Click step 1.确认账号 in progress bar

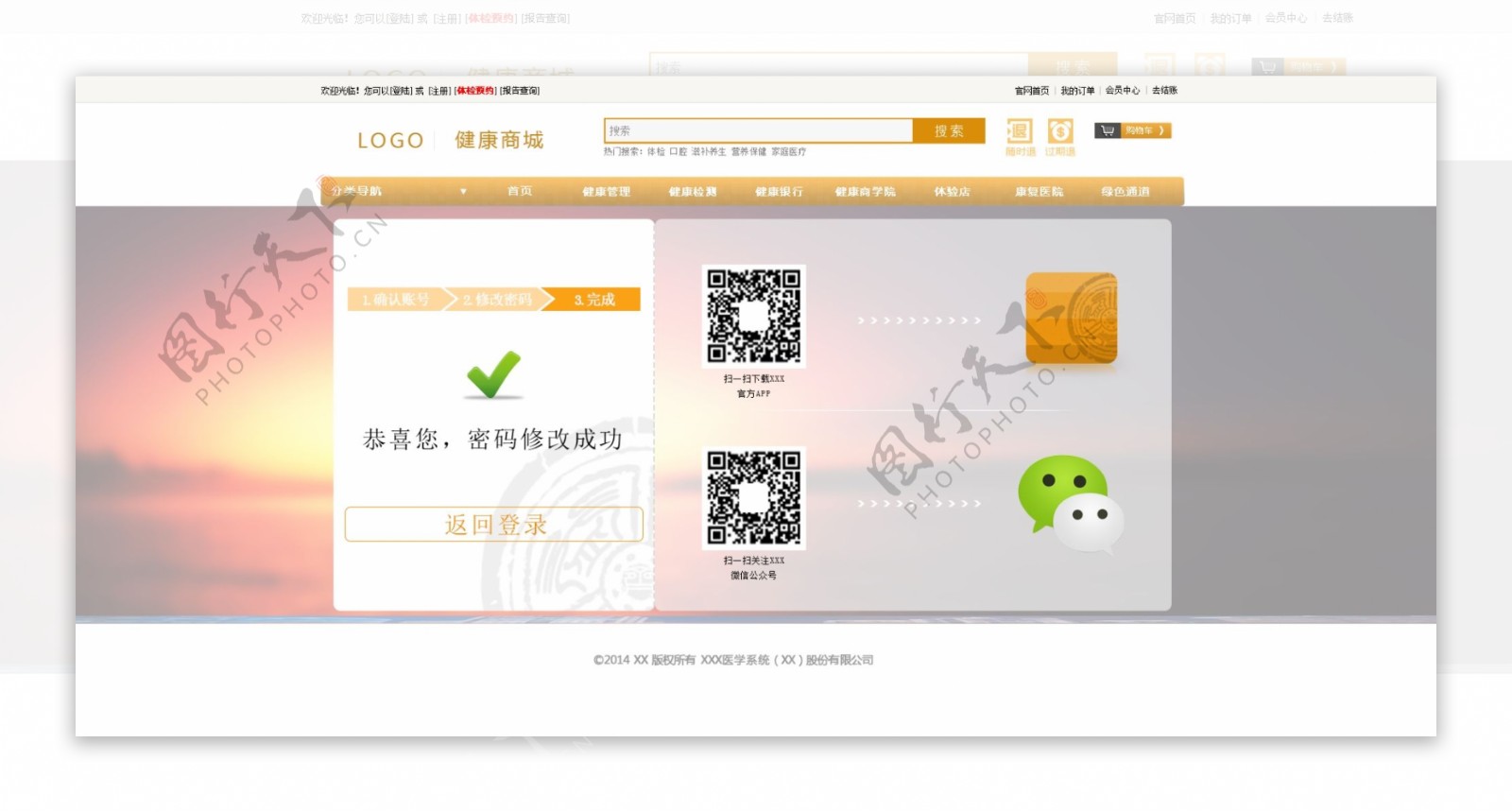(x=395, y=300)
